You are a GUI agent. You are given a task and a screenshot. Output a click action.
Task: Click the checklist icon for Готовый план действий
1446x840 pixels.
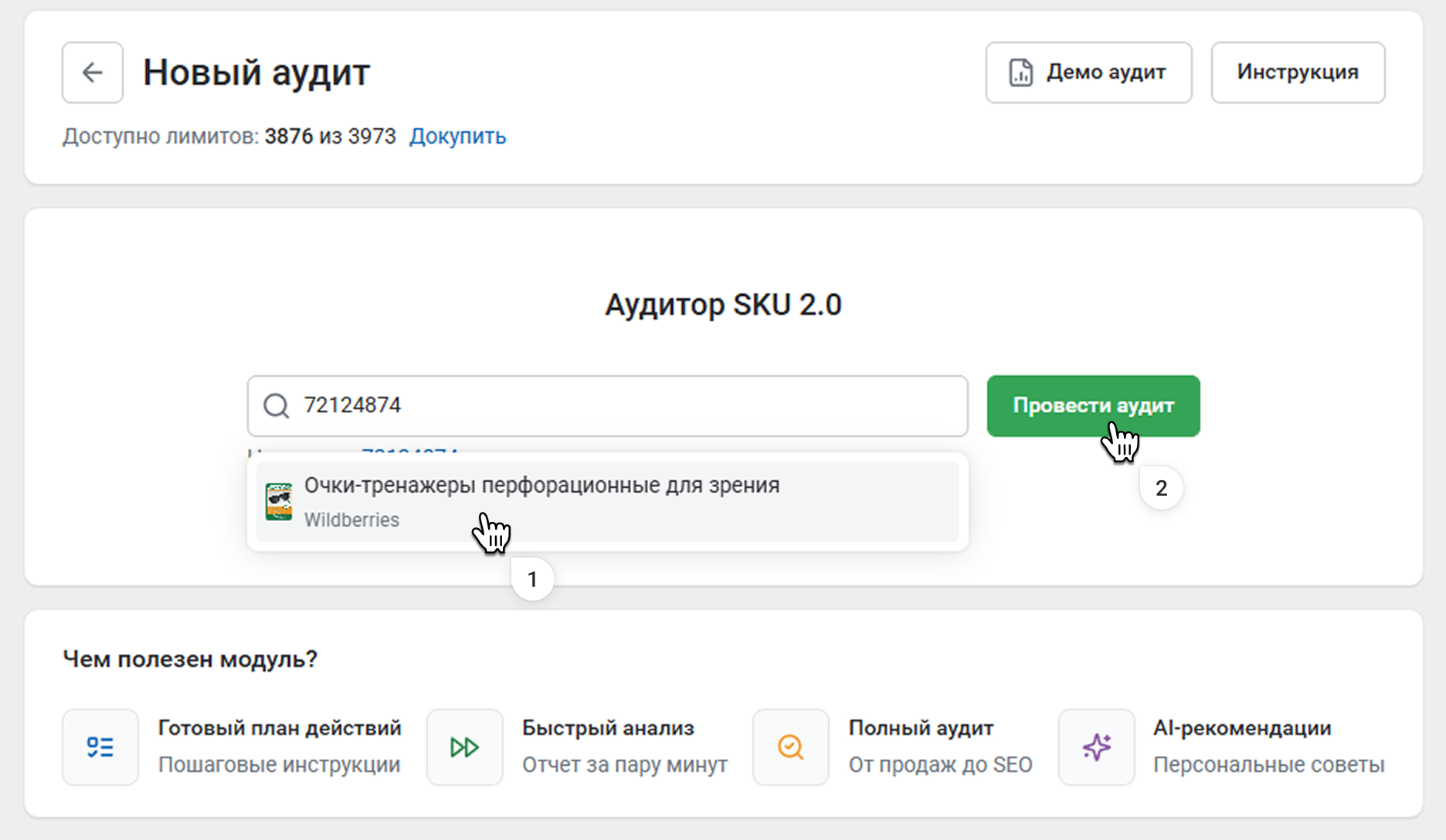(100, 747)
